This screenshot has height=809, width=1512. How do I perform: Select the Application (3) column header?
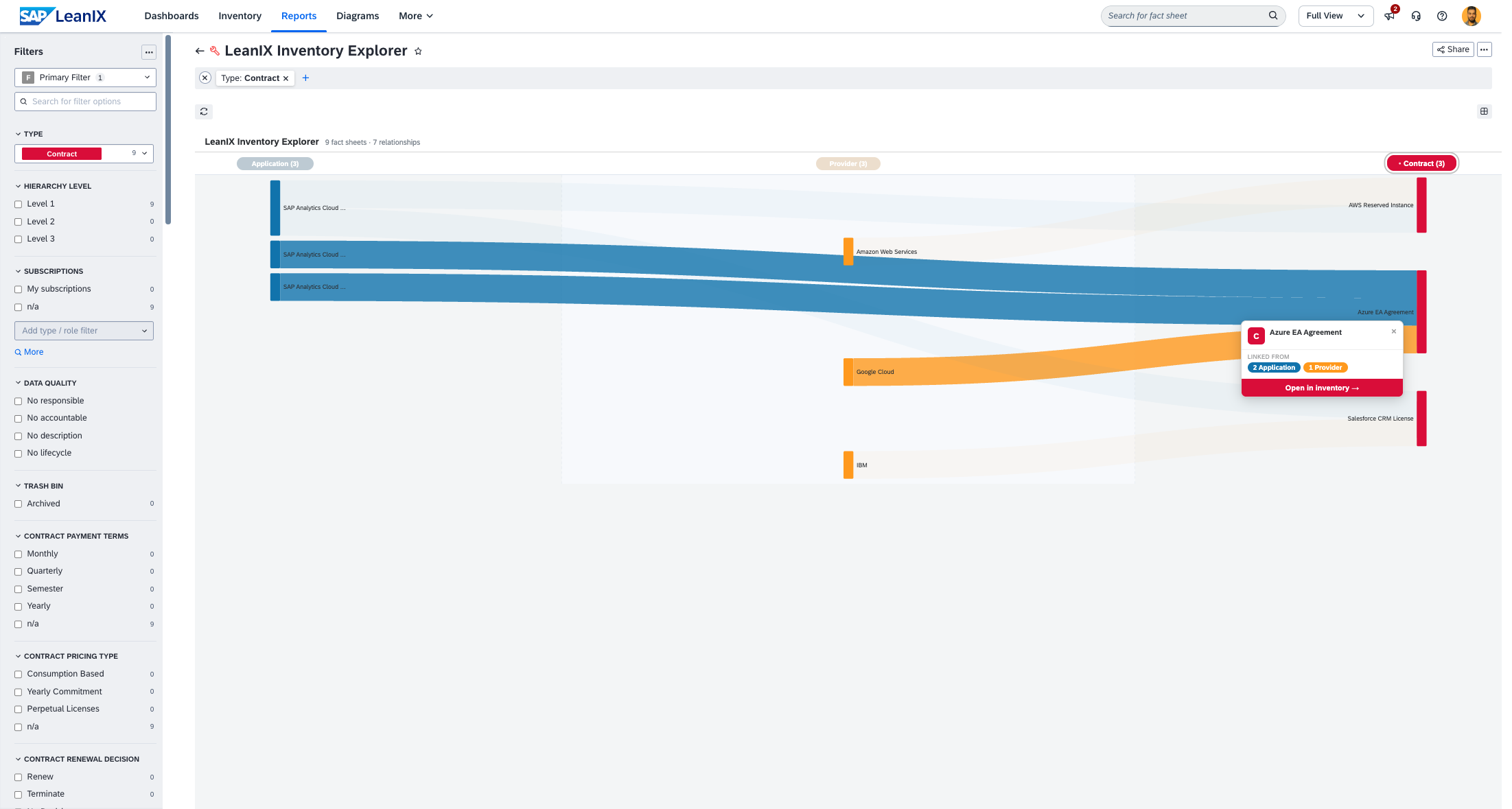coord(275,164)
